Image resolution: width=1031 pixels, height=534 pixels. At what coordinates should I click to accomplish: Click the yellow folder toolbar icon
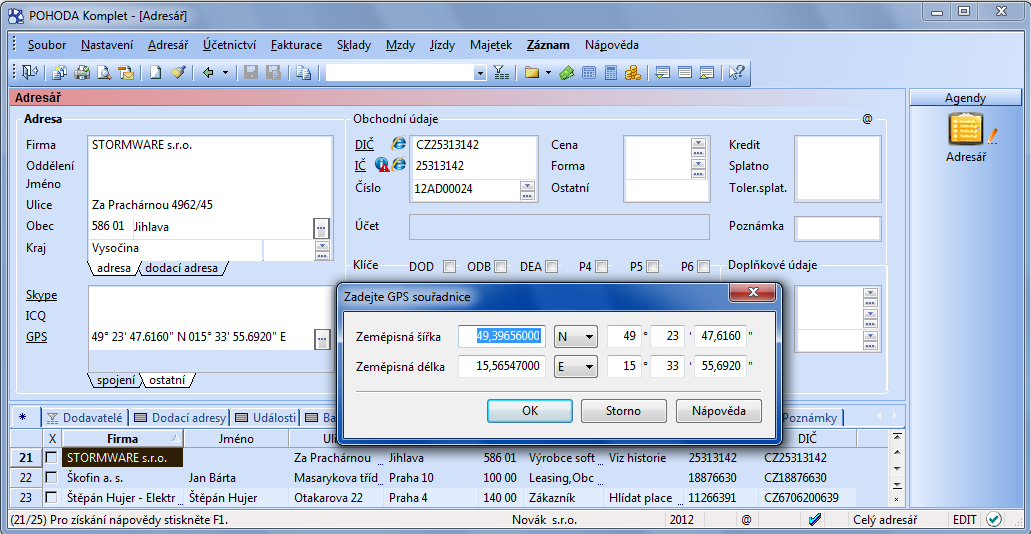531,72
